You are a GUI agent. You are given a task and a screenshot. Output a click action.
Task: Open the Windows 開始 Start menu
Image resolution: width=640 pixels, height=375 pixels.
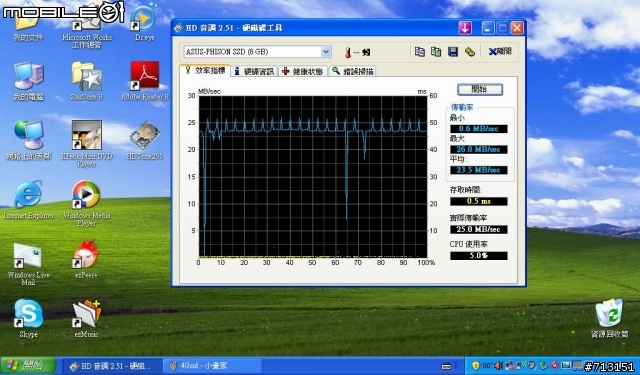click(28, 366)
